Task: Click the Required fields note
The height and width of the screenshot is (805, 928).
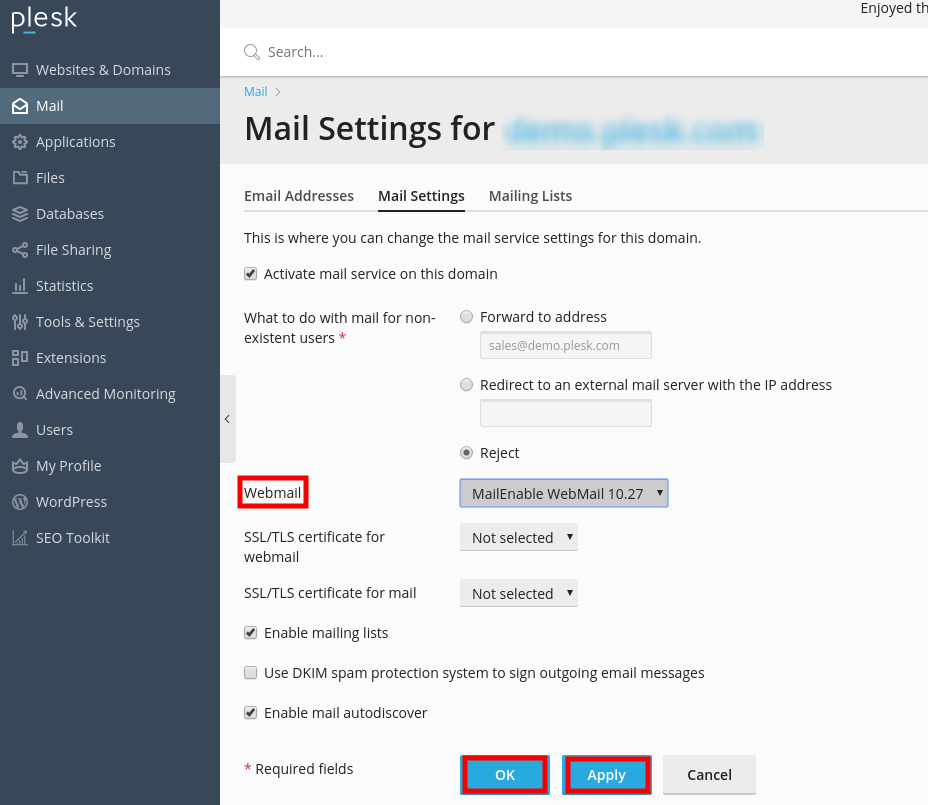Action: [299, 768]
